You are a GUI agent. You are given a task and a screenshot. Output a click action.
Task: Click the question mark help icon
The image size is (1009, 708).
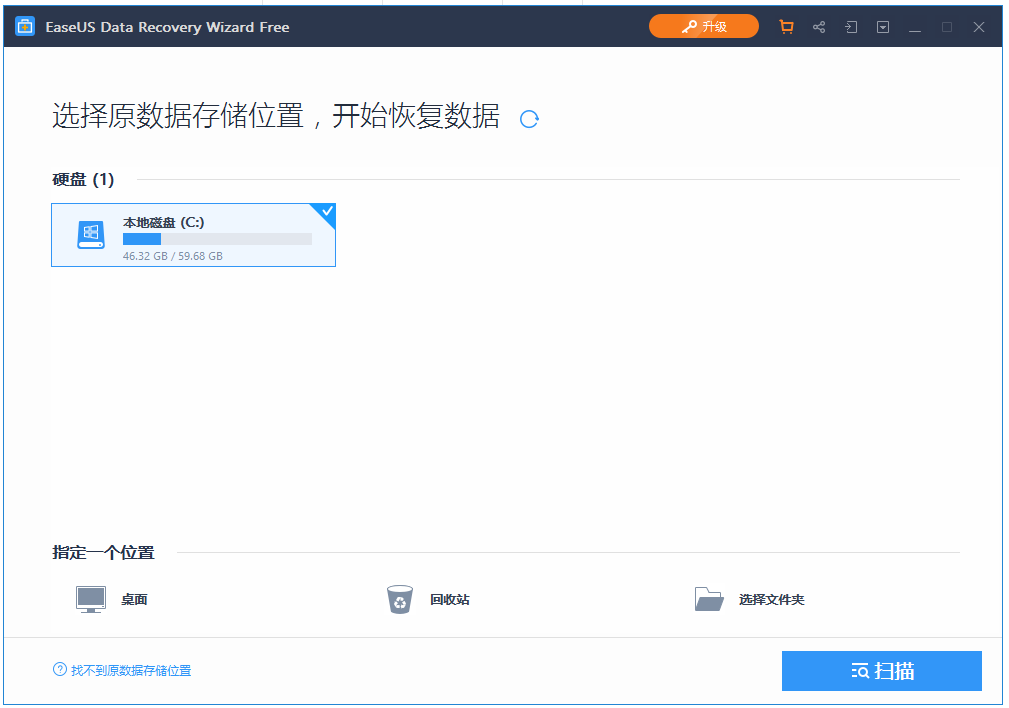[60, 670]
